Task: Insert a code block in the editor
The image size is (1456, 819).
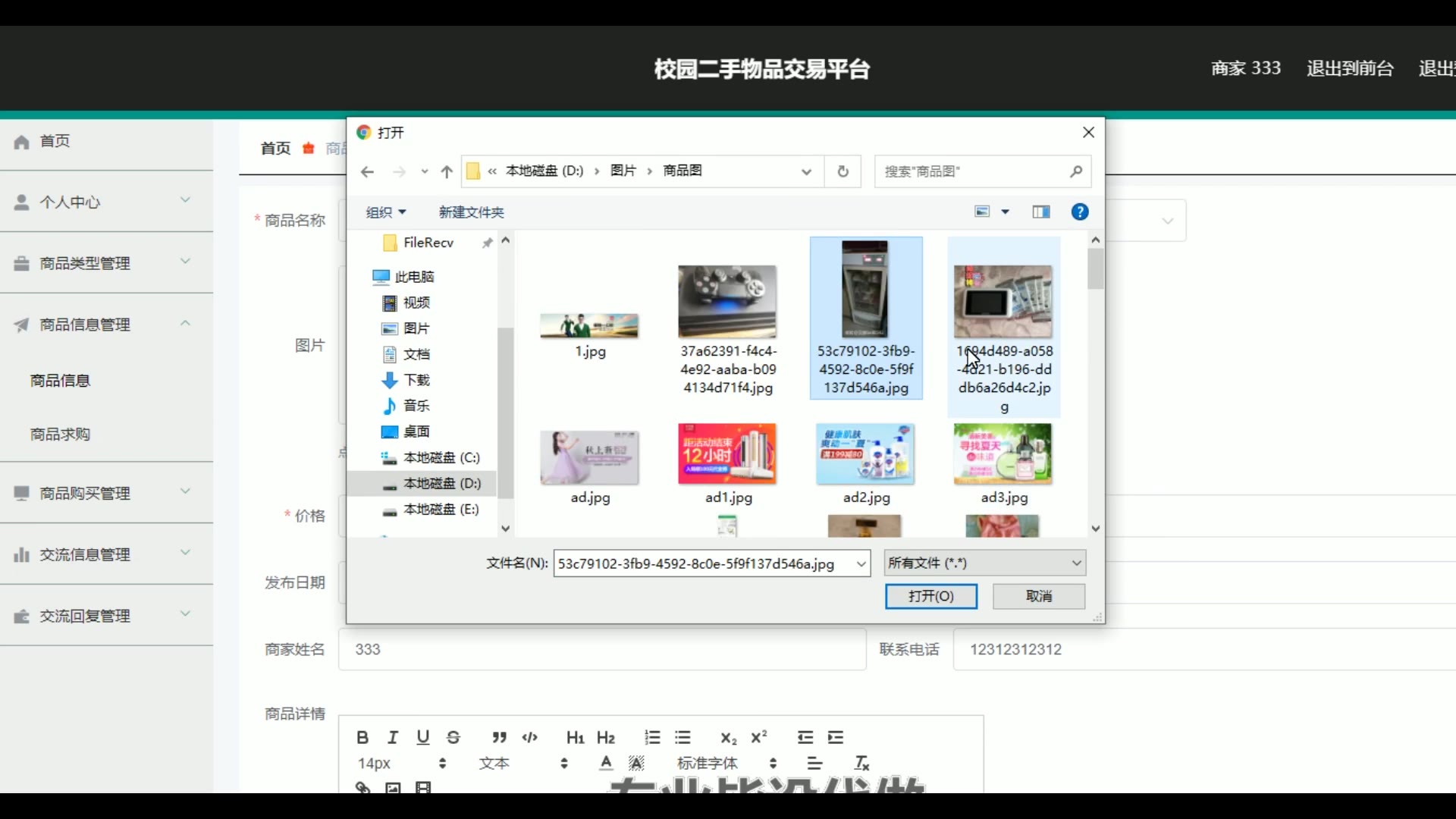Action: pyautogui.click(x=530, y=737)
